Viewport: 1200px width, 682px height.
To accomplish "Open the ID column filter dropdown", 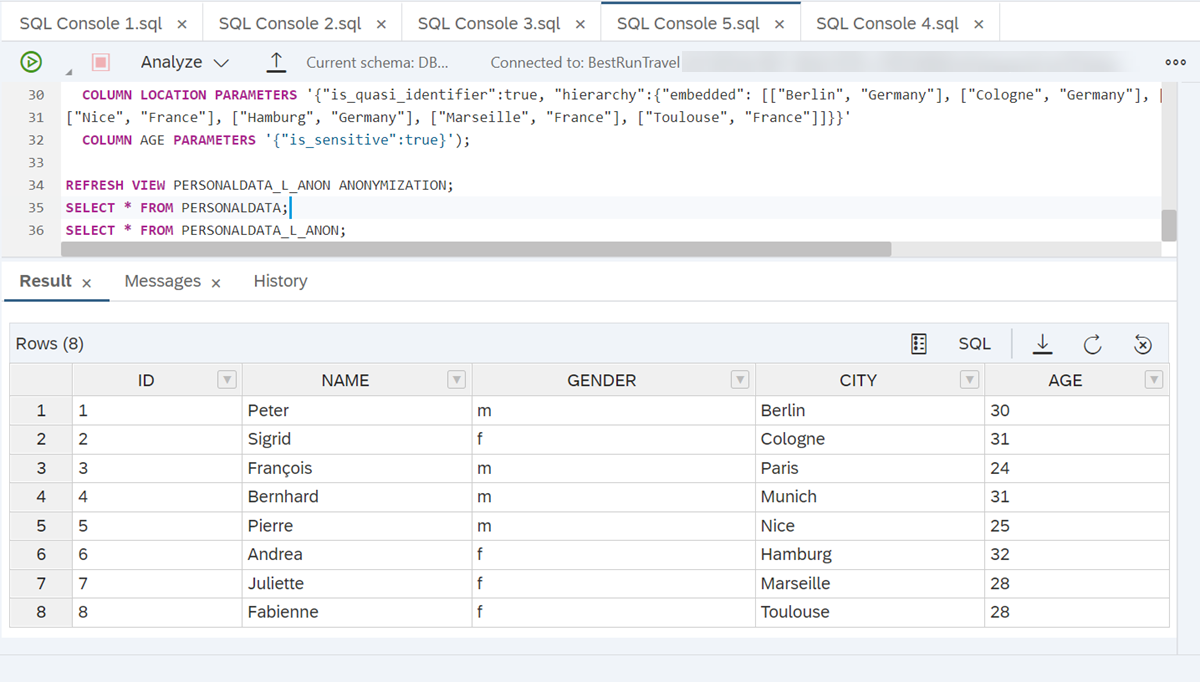I will [x=227, y=380].
